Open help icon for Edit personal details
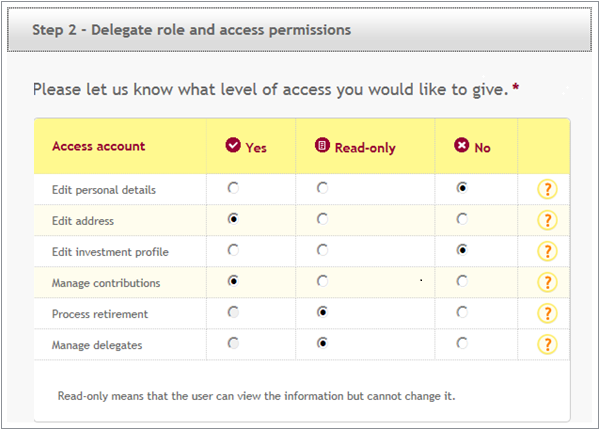The image size is (601, 431). 547,189
